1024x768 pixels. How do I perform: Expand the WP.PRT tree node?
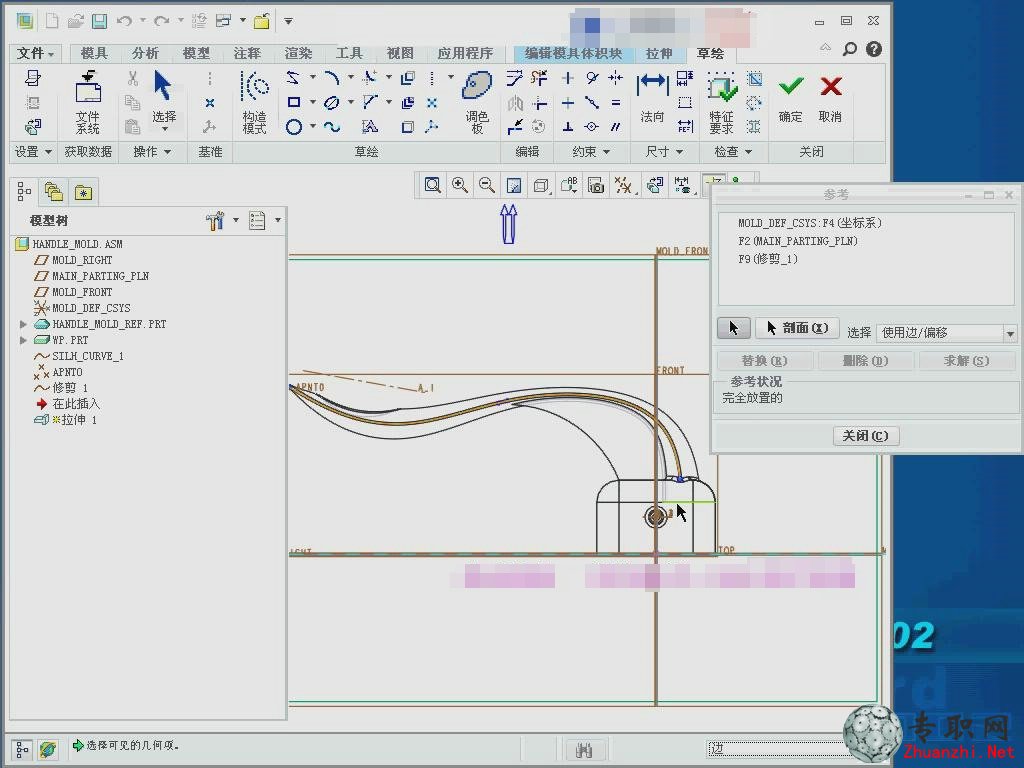click(24, 340)
